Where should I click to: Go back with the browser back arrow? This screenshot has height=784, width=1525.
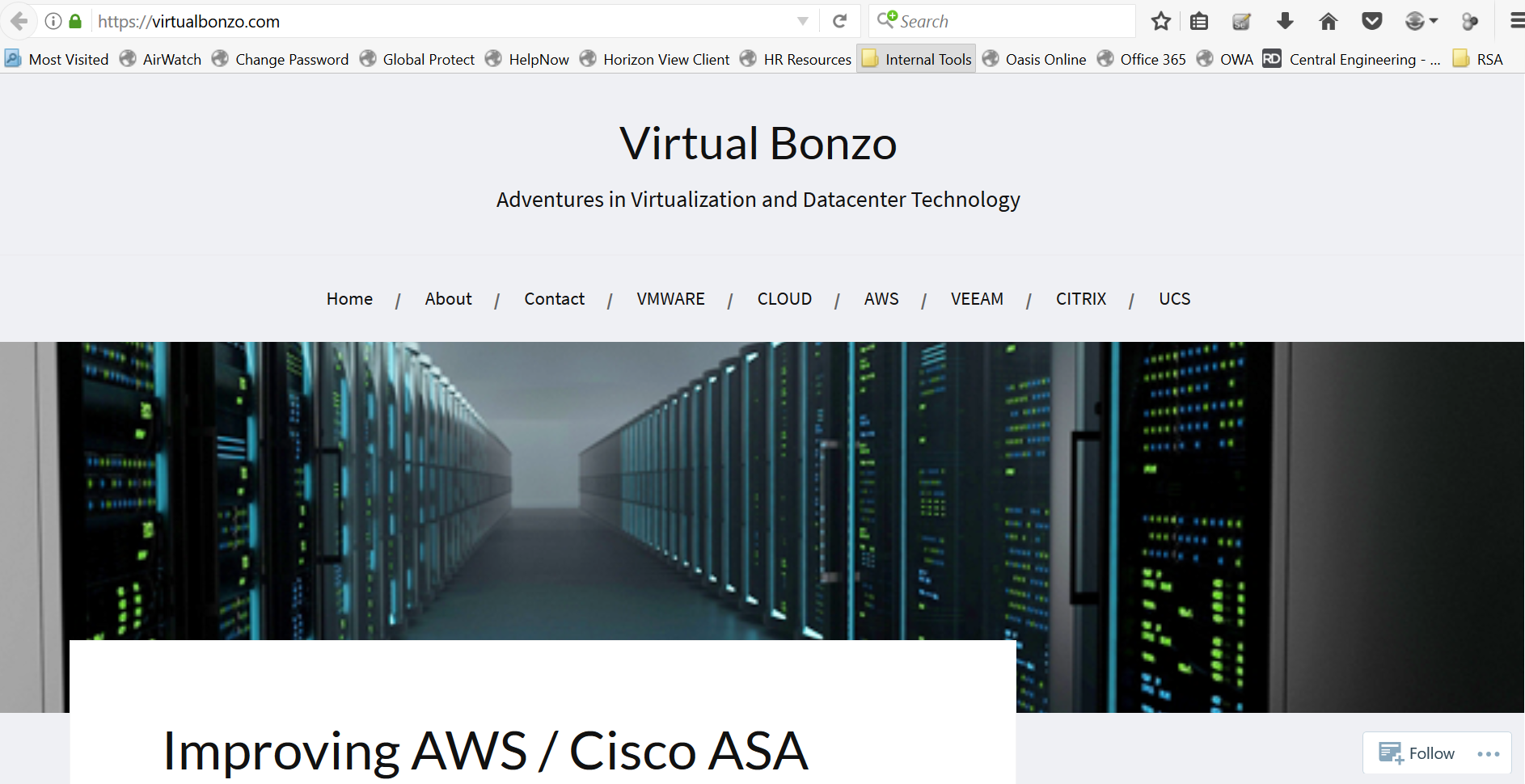(19, 21)
